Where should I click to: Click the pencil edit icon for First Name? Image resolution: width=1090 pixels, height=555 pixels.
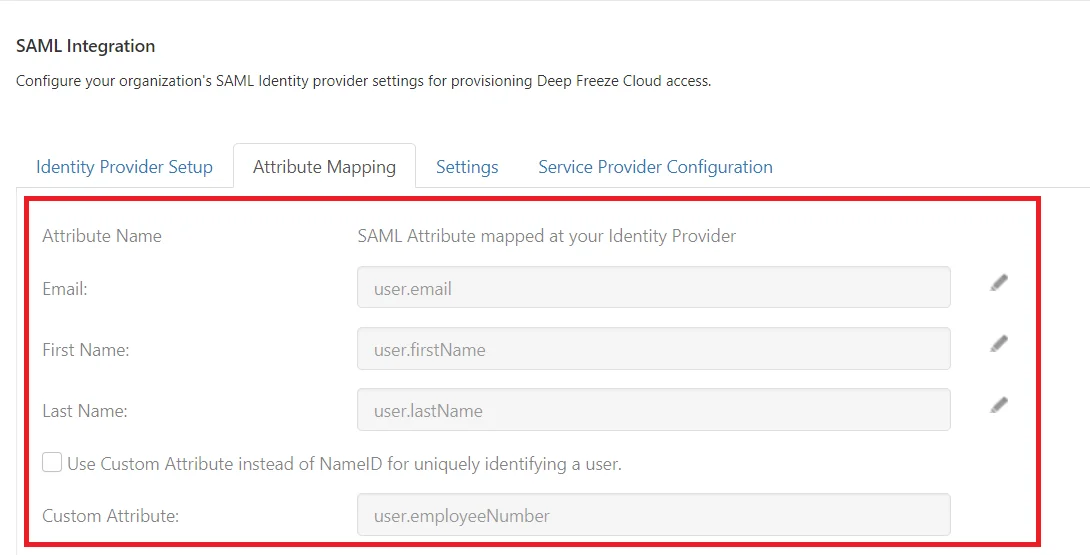click(999, 344)
